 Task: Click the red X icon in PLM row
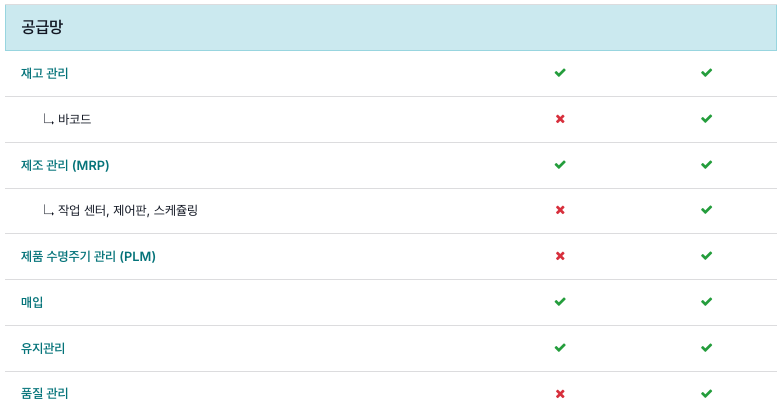click(x=560, y=256)
